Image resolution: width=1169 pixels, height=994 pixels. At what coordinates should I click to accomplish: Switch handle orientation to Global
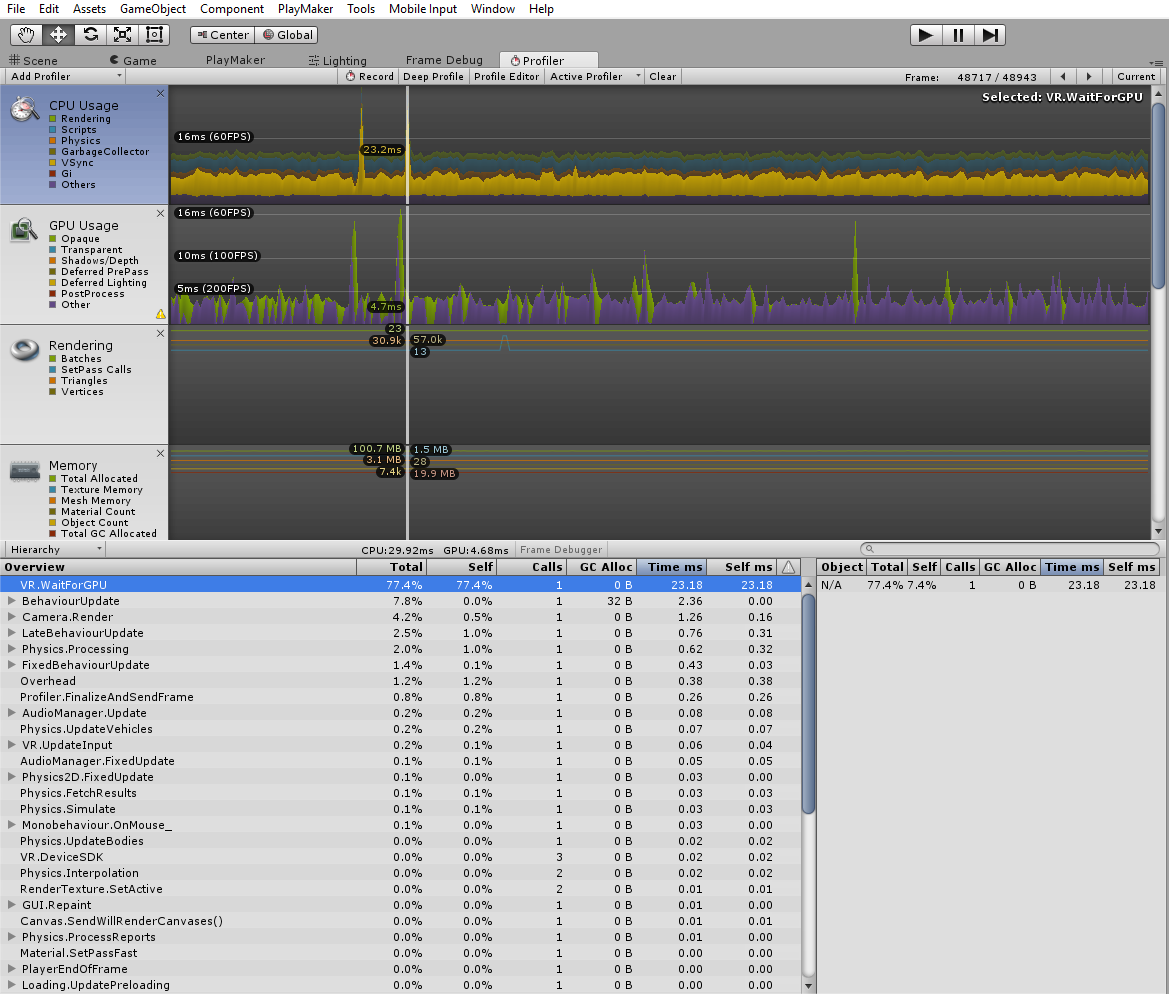pyautogui.click(x=287, y=34)
